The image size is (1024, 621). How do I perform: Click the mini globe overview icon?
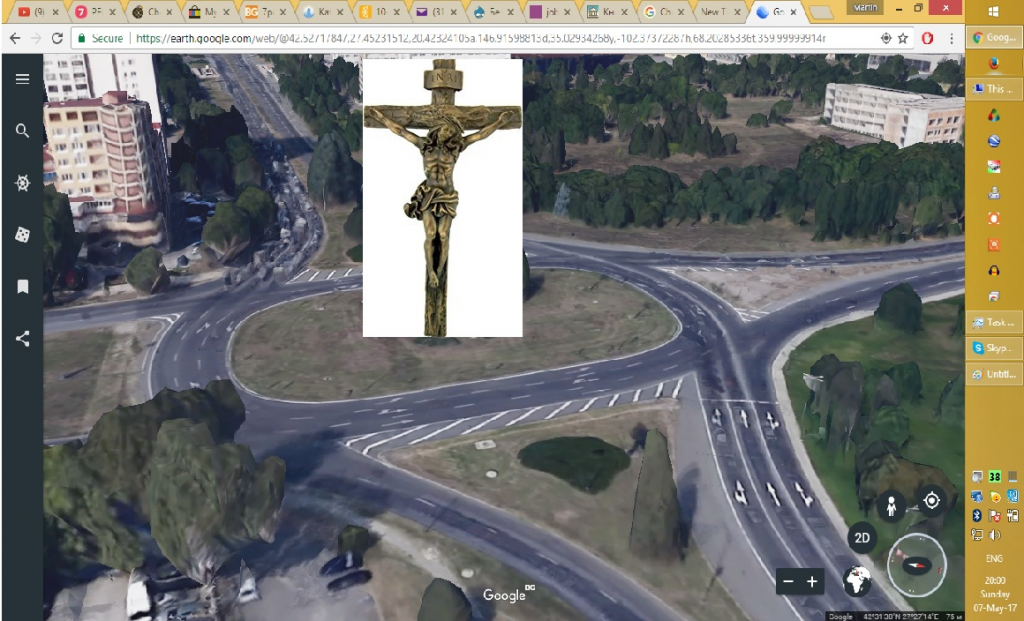(857, 580)
